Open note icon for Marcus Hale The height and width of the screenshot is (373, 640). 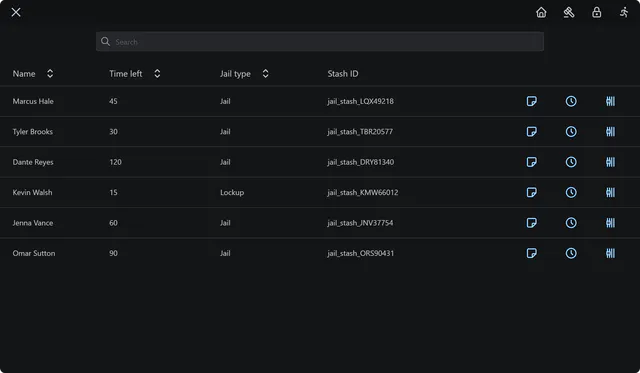[531, 101]
